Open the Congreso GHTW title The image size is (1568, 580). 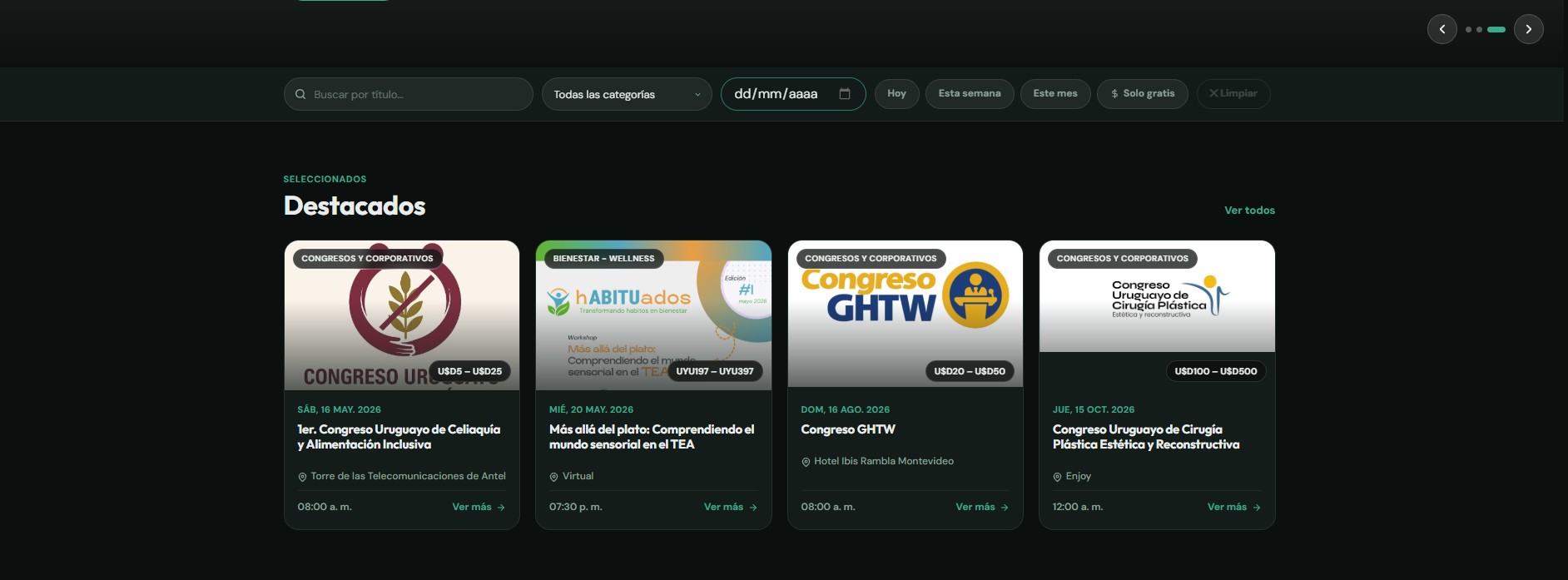848,429
